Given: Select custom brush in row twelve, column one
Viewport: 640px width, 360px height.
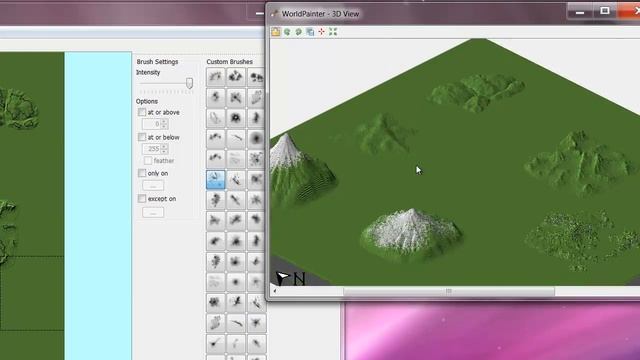Looking at the screenshot, I should click(216, 302).
